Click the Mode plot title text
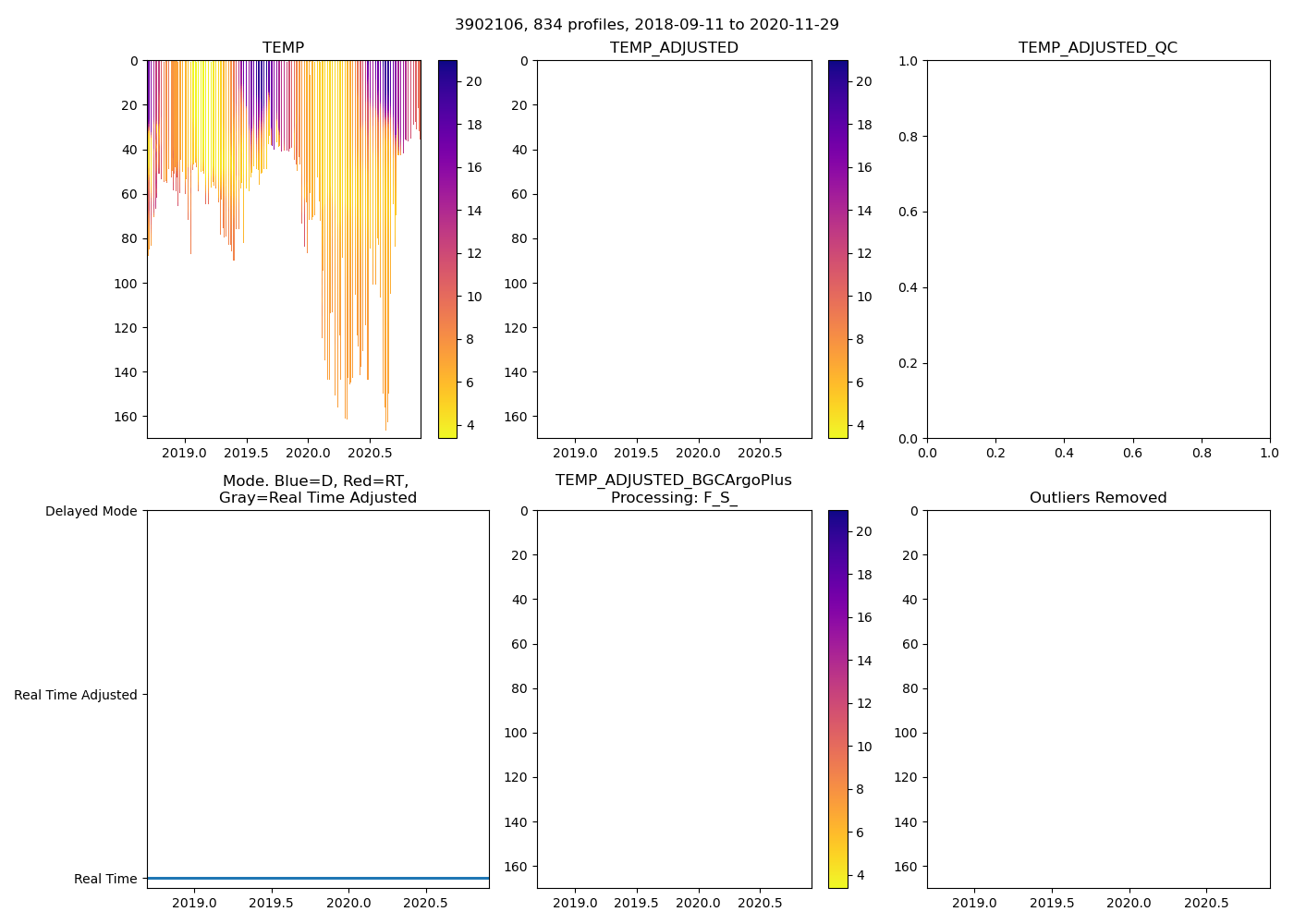The width and height of the screenshot is (1294, 924). [x=317, y=489]
